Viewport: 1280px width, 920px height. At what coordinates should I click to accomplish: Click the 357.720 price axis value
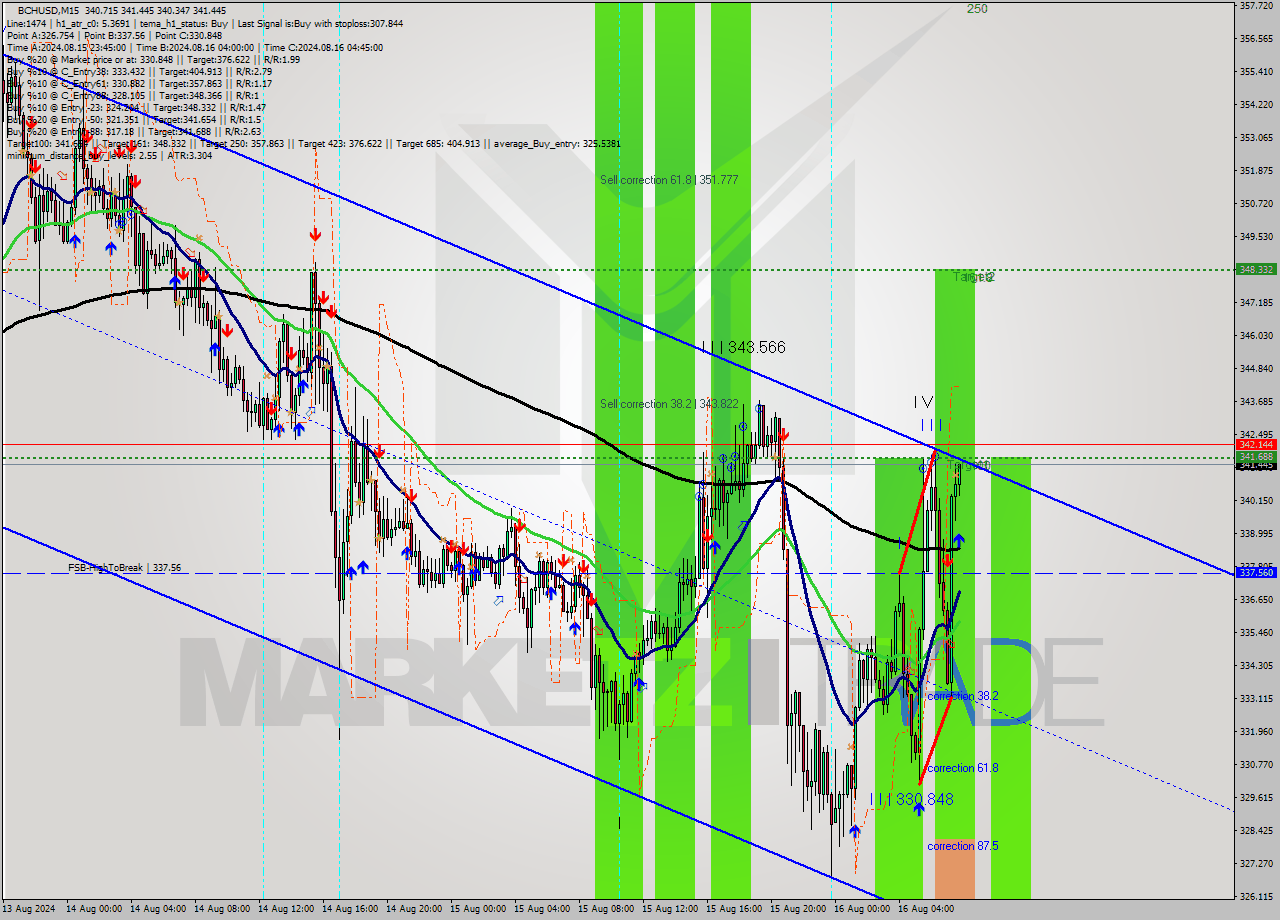click(x=1256, y=6)
